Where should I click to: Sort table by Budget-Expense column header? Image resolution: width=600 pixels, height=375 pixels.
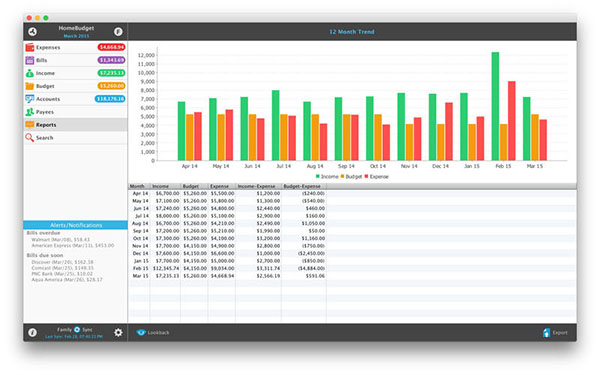click(304, 186)
